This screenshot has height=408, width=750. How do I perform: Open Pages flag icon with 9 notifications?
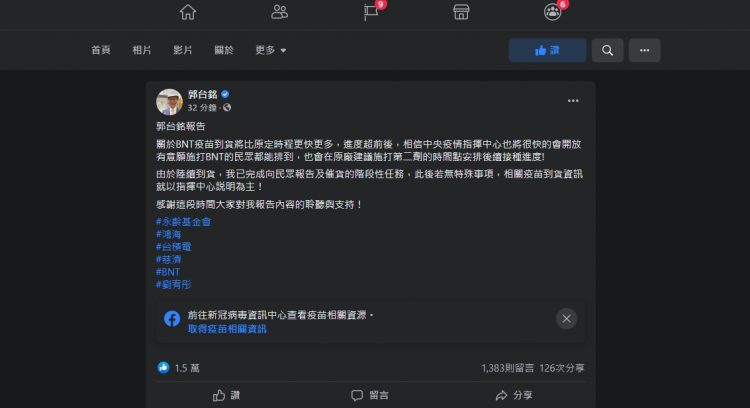[372, 12]
